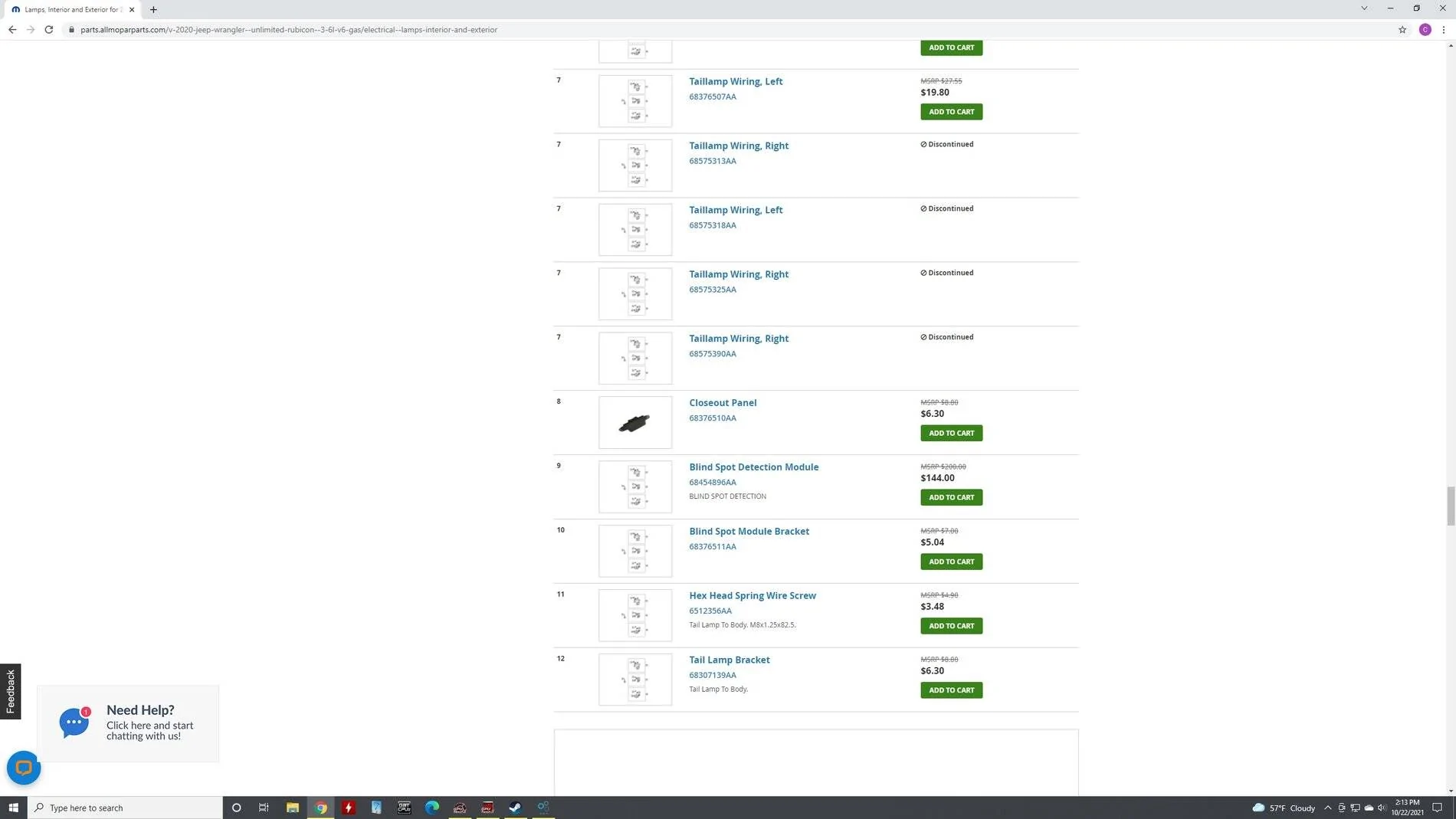Show hidden system tray icons
The height and width of the screenshot is (819, 1456).
1328,808
